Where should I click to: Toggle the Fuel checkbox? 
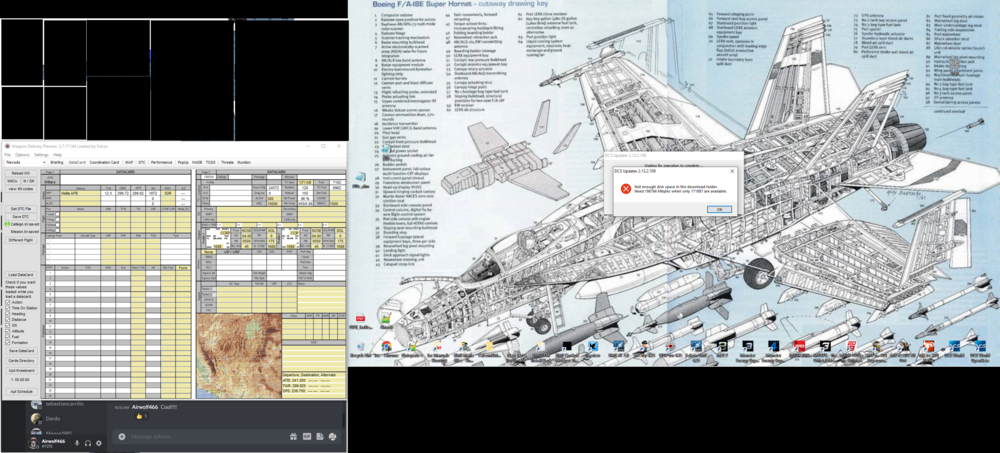click(8, 336)
